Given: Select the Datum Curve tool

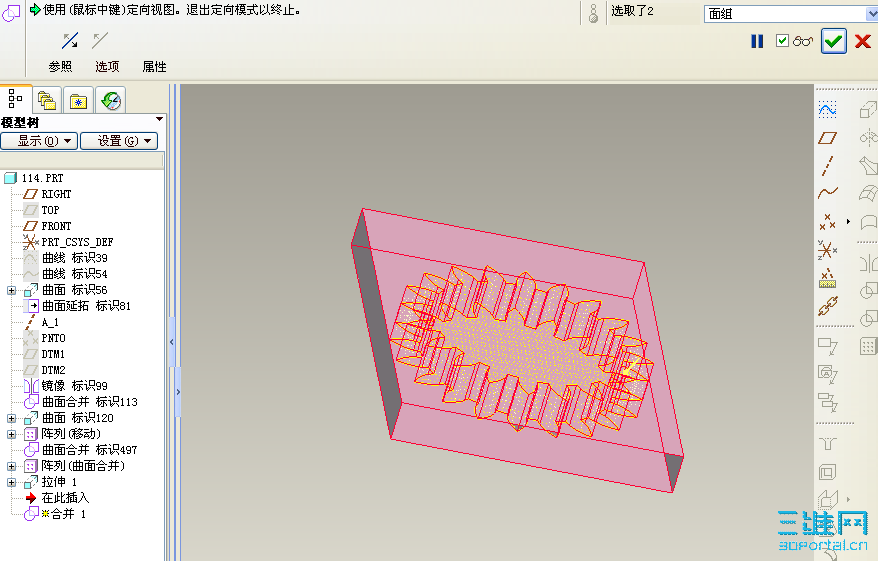Looking at the screenshot, I should (x=827, y=193).
